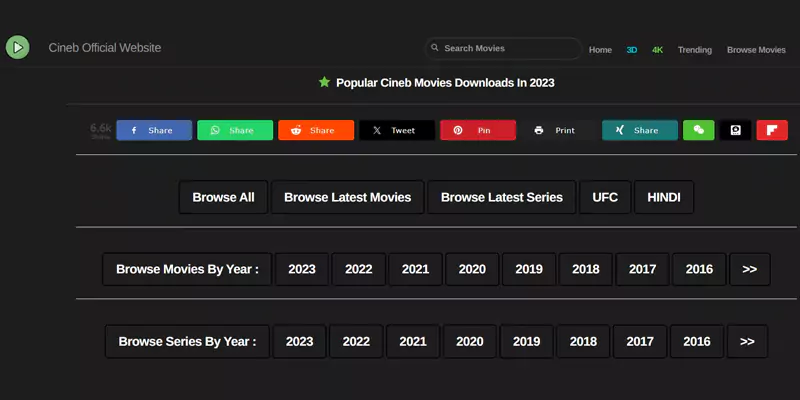The width and height of the screenshot is (800, 400).
Task: Click the Popular Cineb Movies Downloads heading
Action: (445, 83)
